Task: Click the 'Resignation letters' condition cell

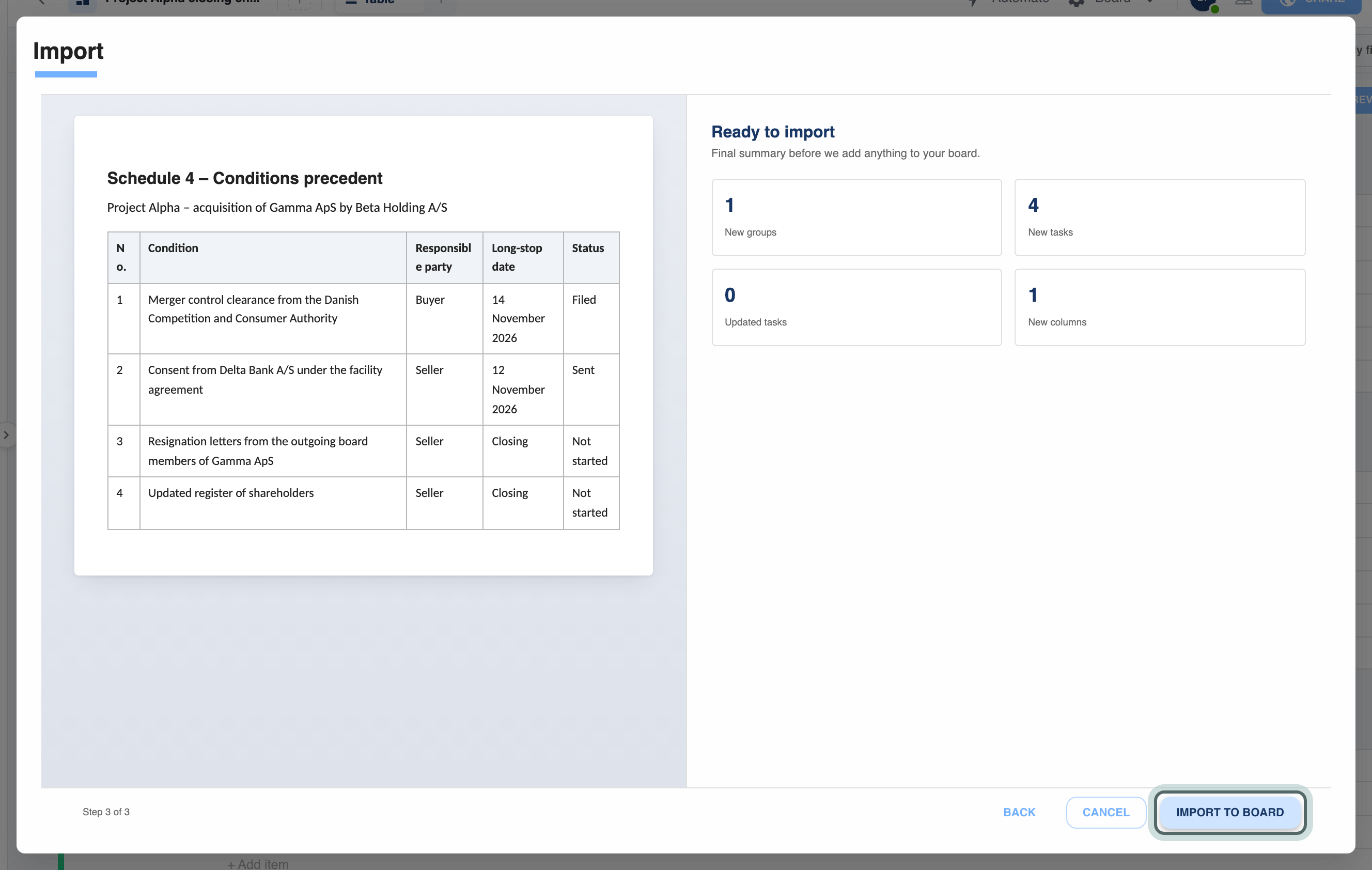Action: (273, 451)
